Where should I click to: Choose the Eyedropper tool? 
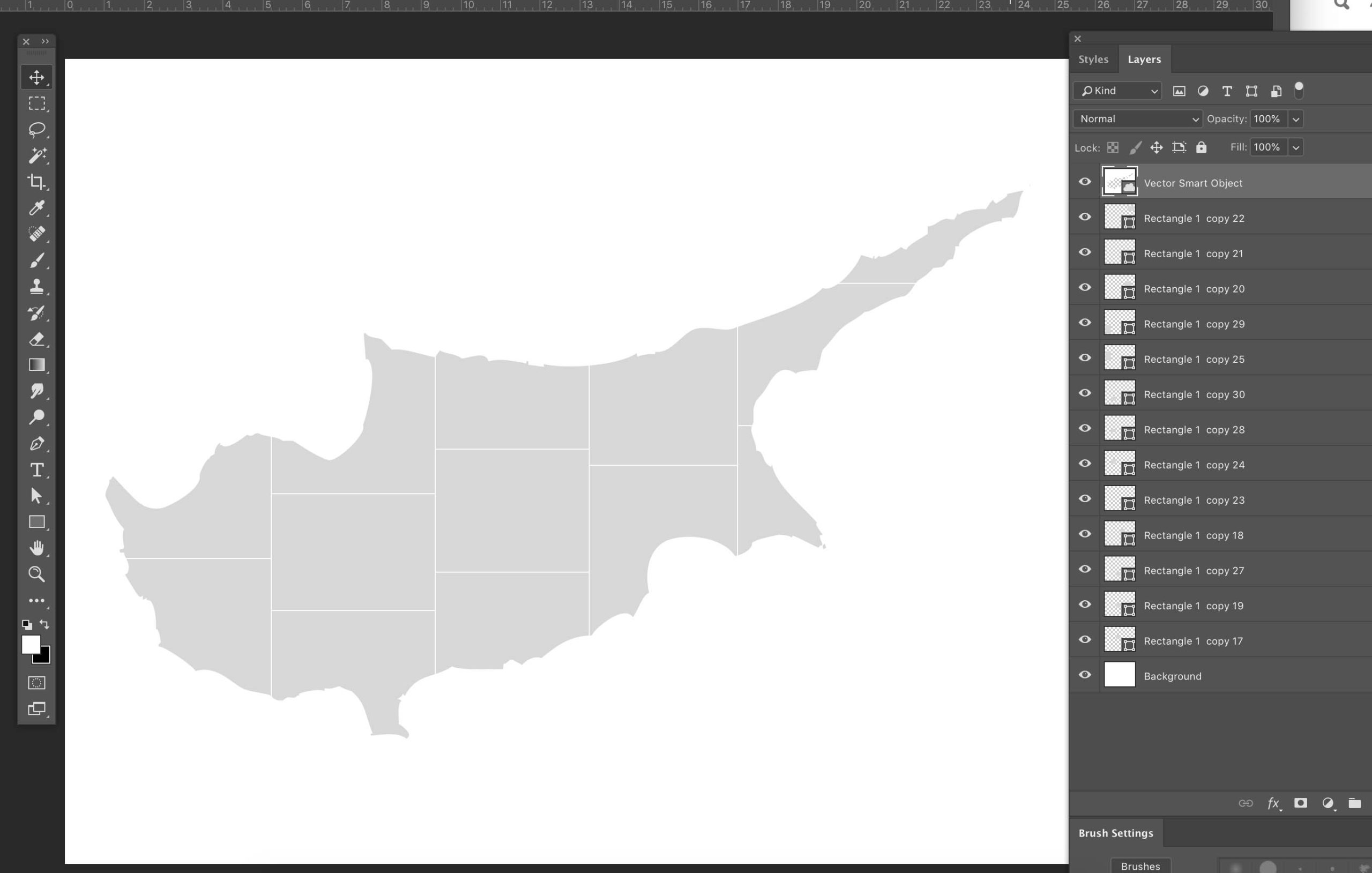(x=36, y=208)
